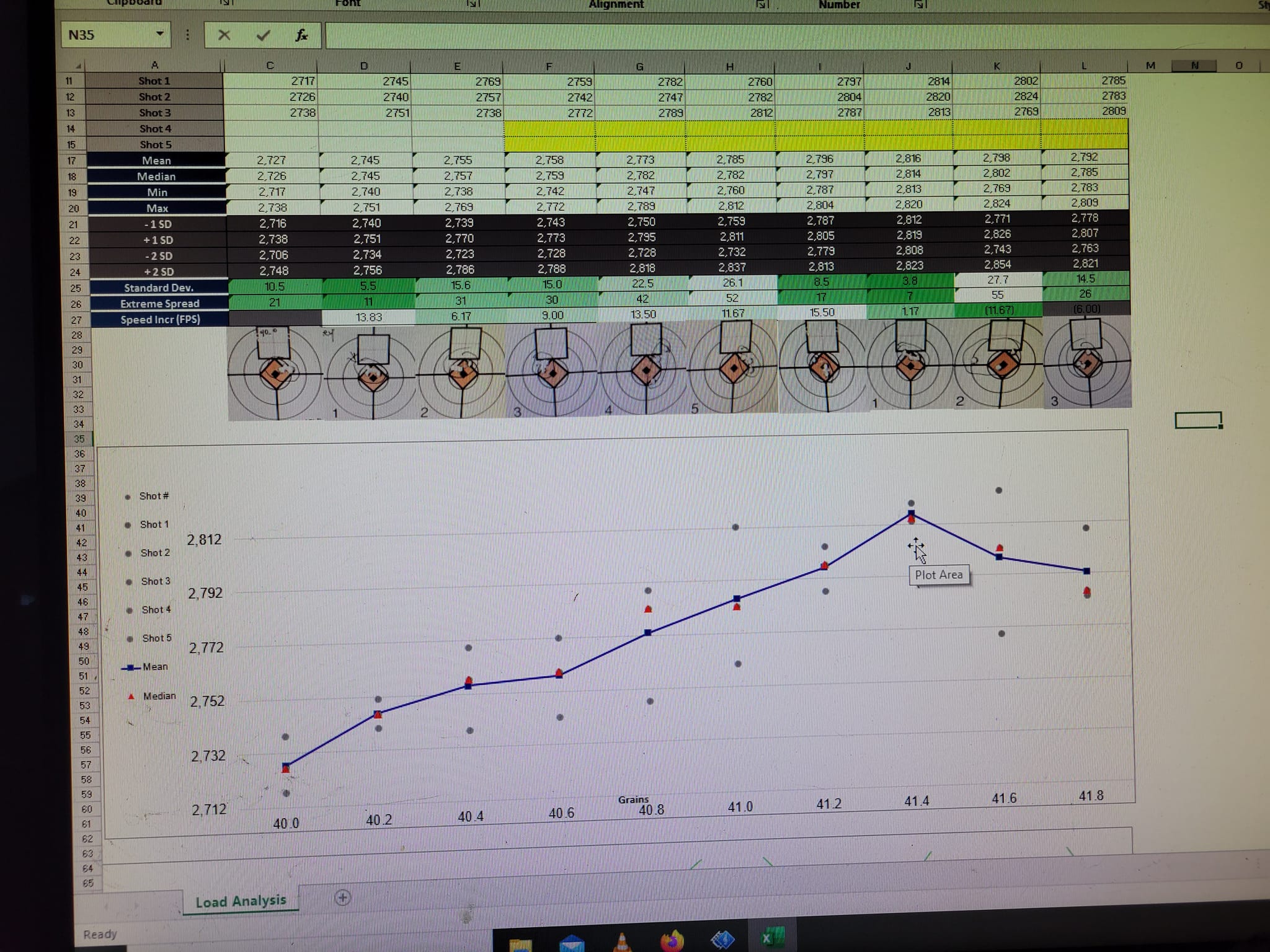Click the formula bar cancel X icon

(x=224, y=35)
